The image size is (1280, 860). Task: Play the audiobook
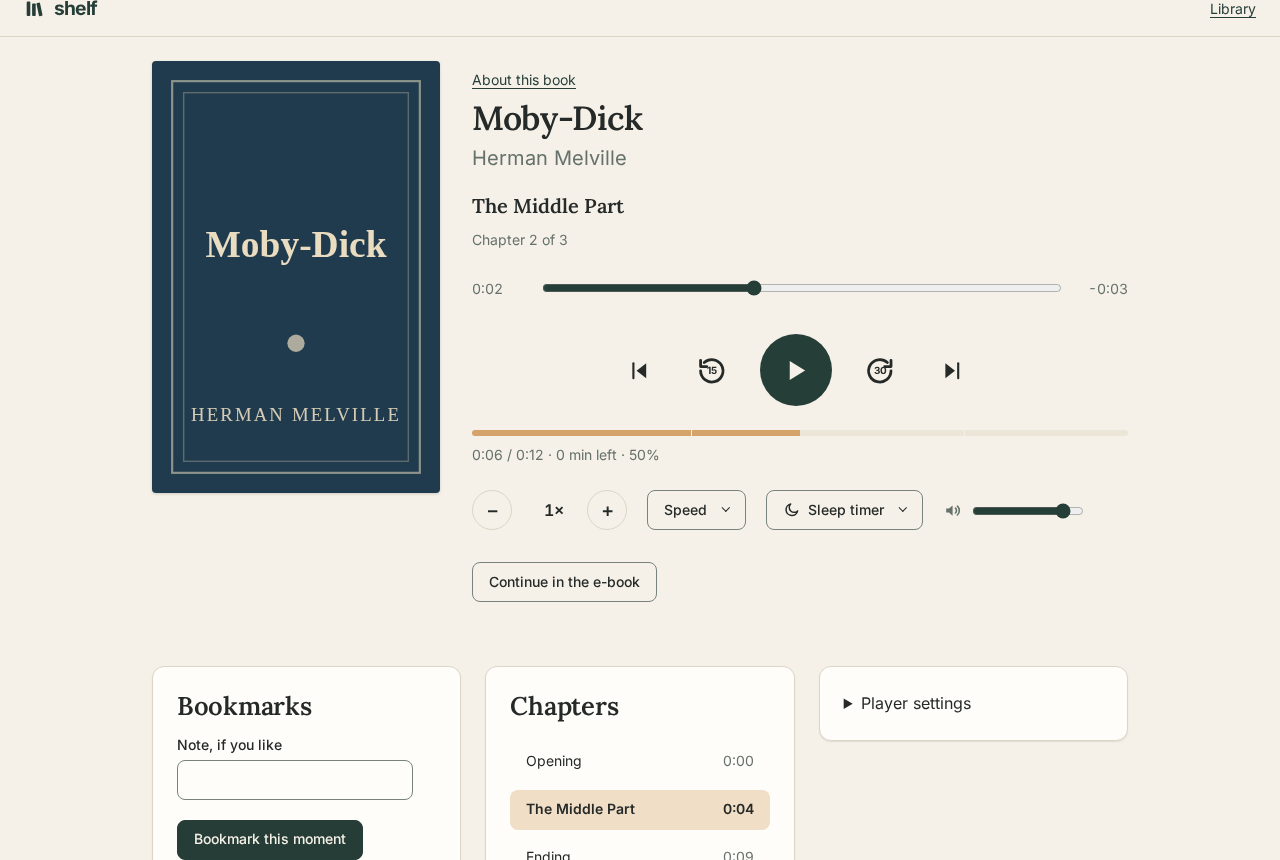point(796,370)
